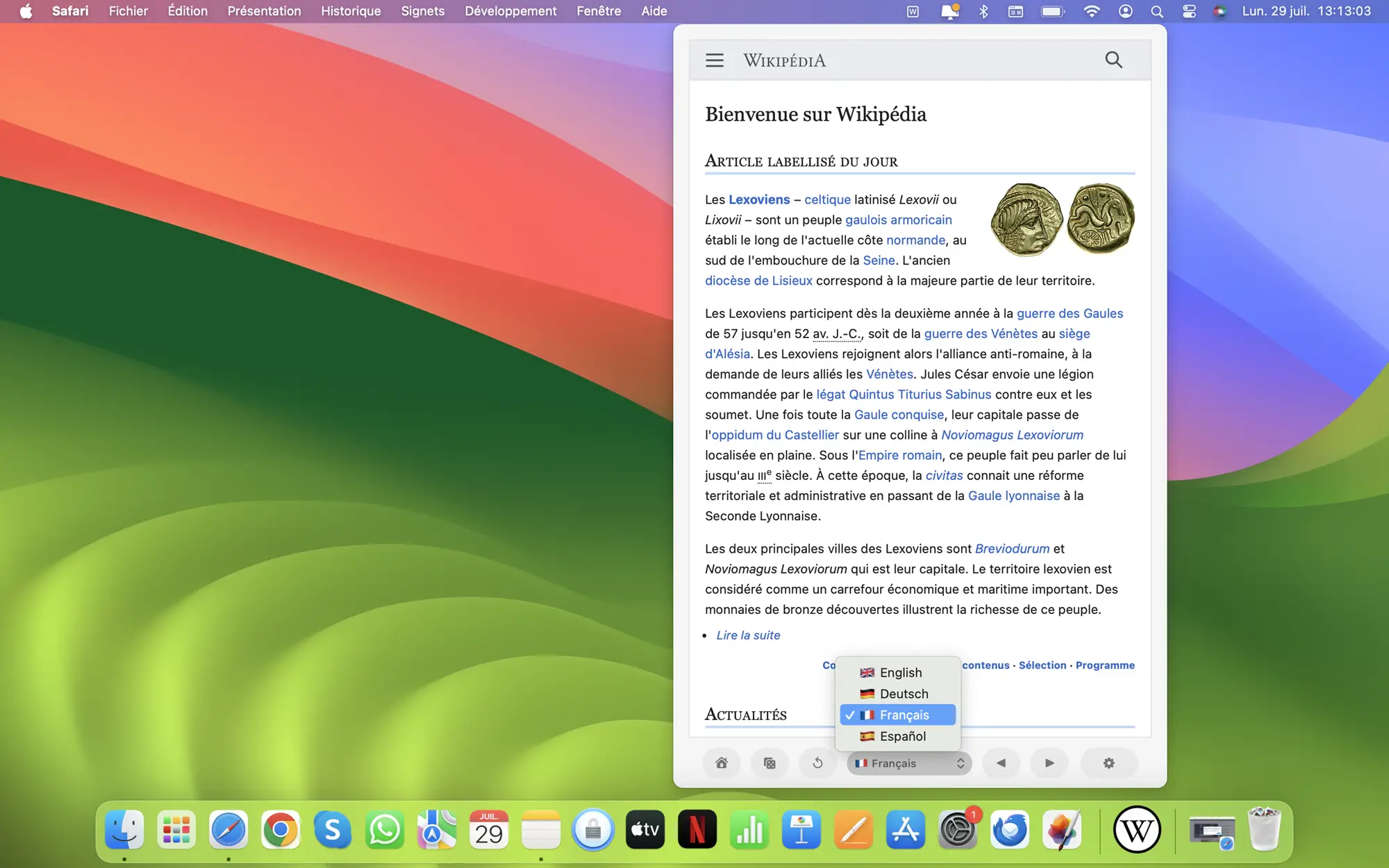Click the 'Gaule lyonnaise' link
The width and height of the screenshot is (1389, 868).
coord(1014,496)
